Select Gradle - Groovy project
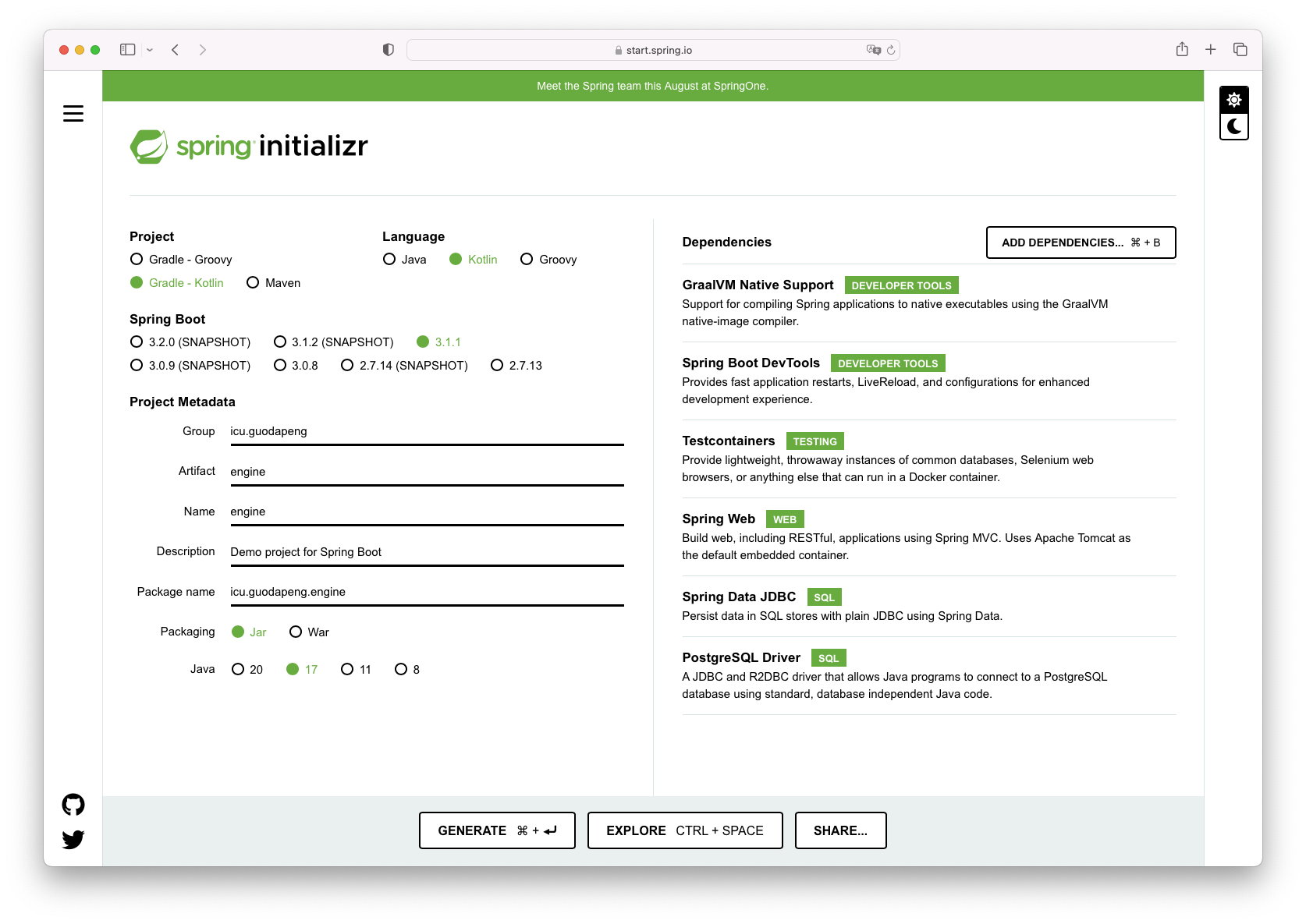This screenshot has width=1306, height=924. [181, 260]
